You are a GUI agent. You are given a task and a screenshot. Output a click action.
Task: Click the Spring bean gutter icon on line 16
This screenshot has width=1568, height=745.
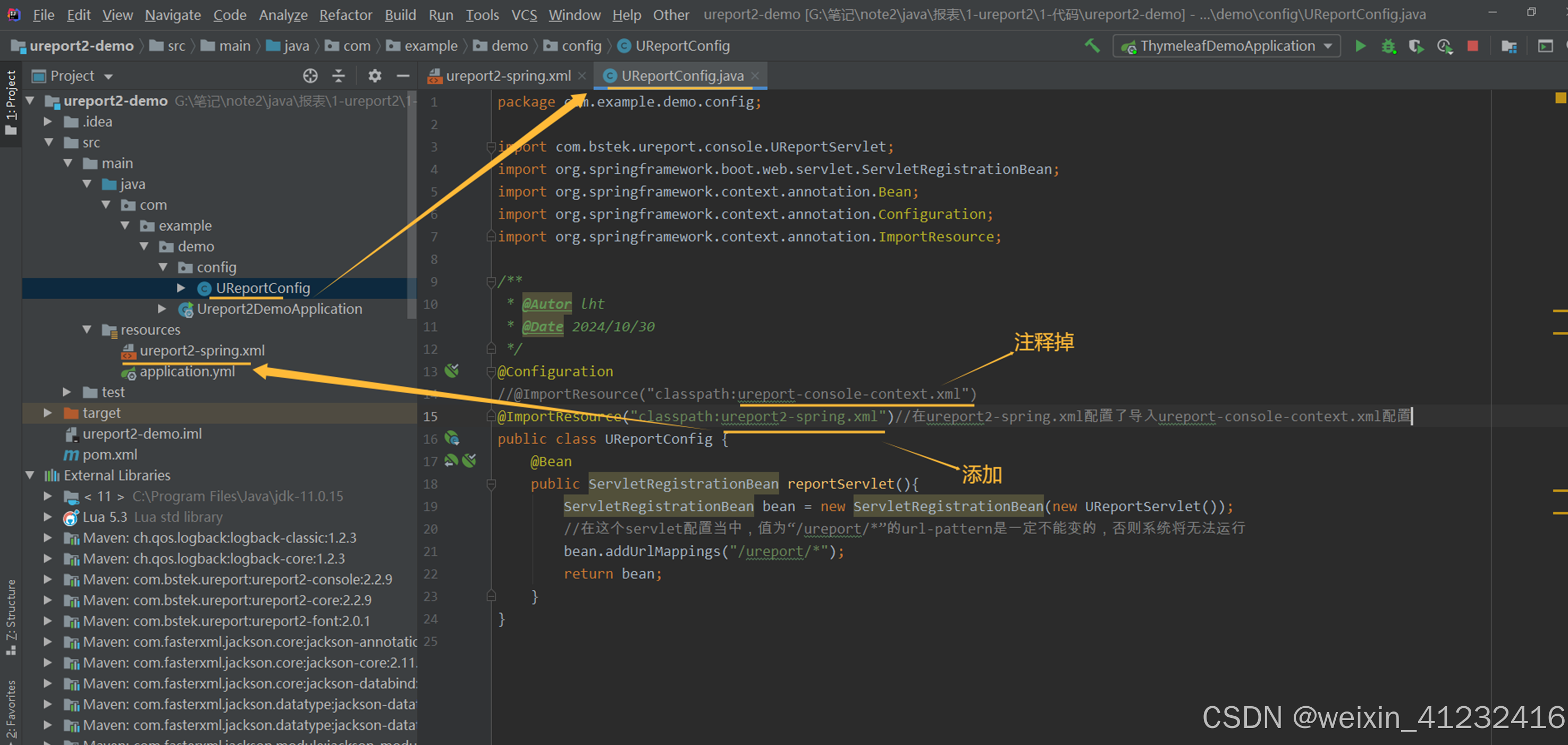pos(452,439)
